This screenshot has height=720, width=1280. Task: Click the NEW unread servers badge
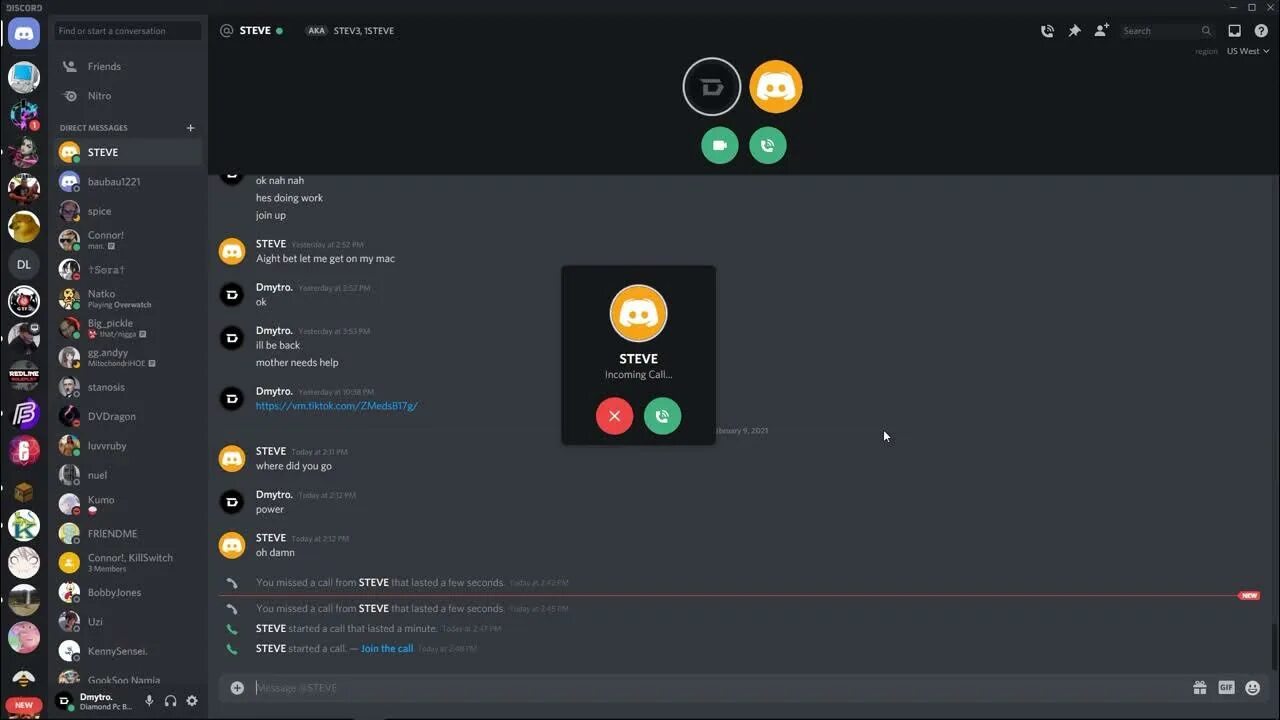click(x=24, y=705)
